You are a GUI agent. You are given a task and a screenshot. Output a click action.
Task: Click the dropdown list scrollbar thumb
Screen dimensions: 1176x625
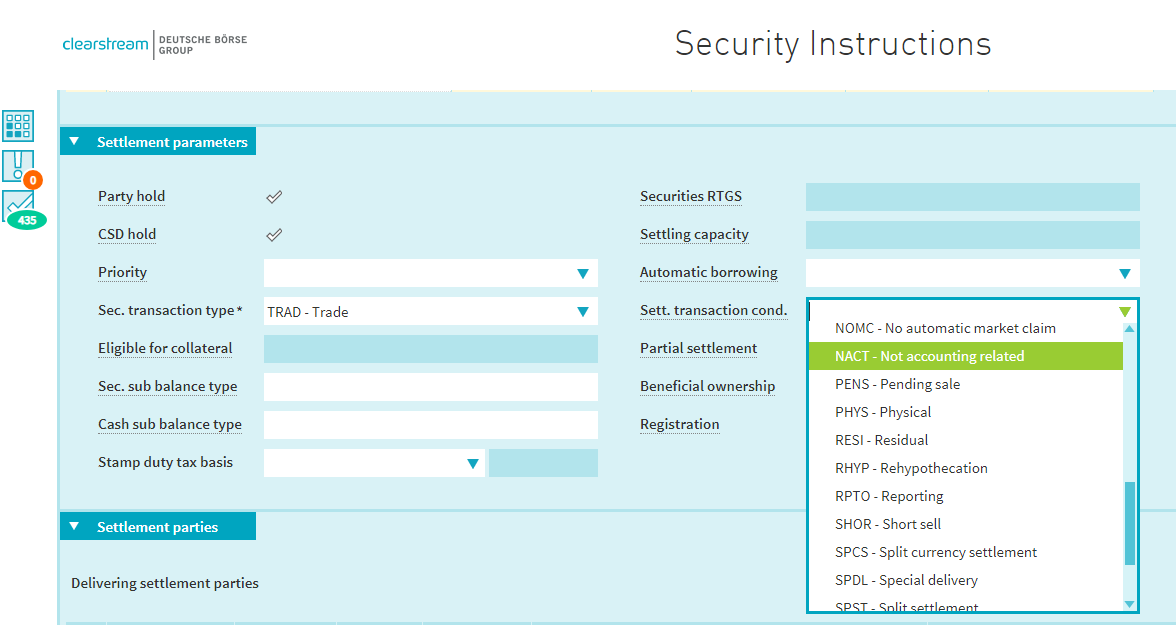1130,522
